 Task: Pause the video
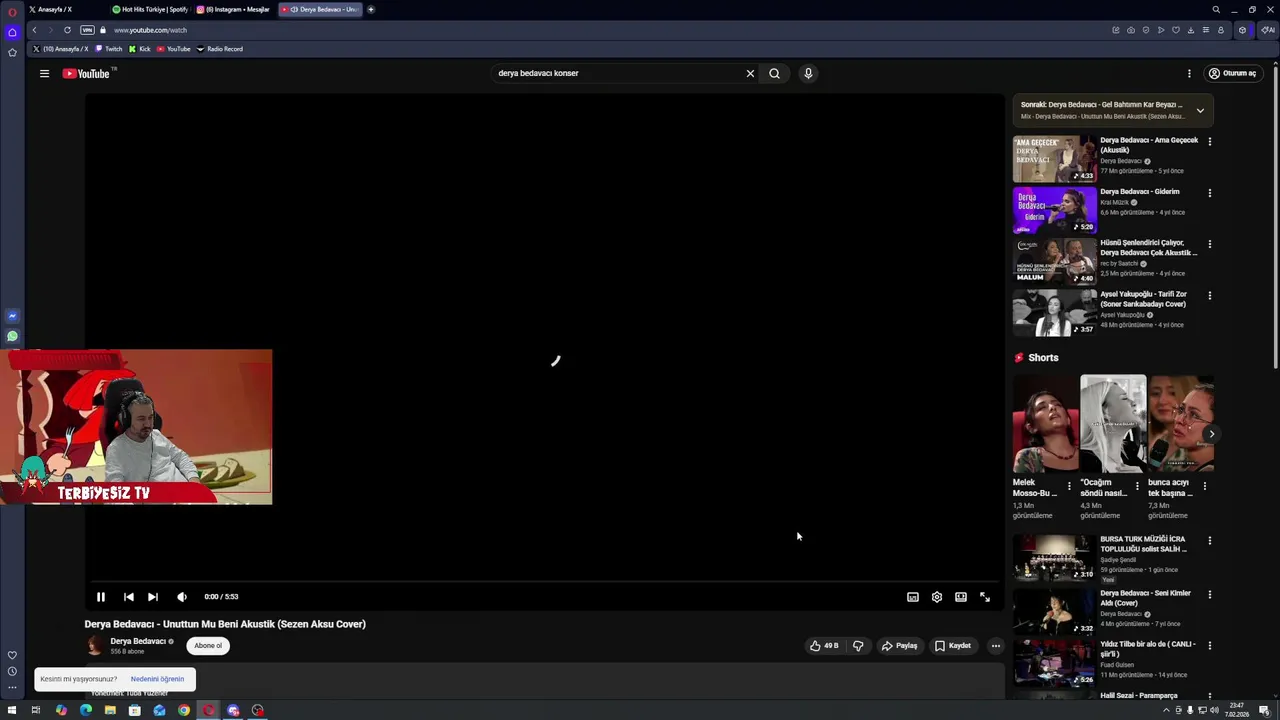pyautogui.click(x=101, y=597)
